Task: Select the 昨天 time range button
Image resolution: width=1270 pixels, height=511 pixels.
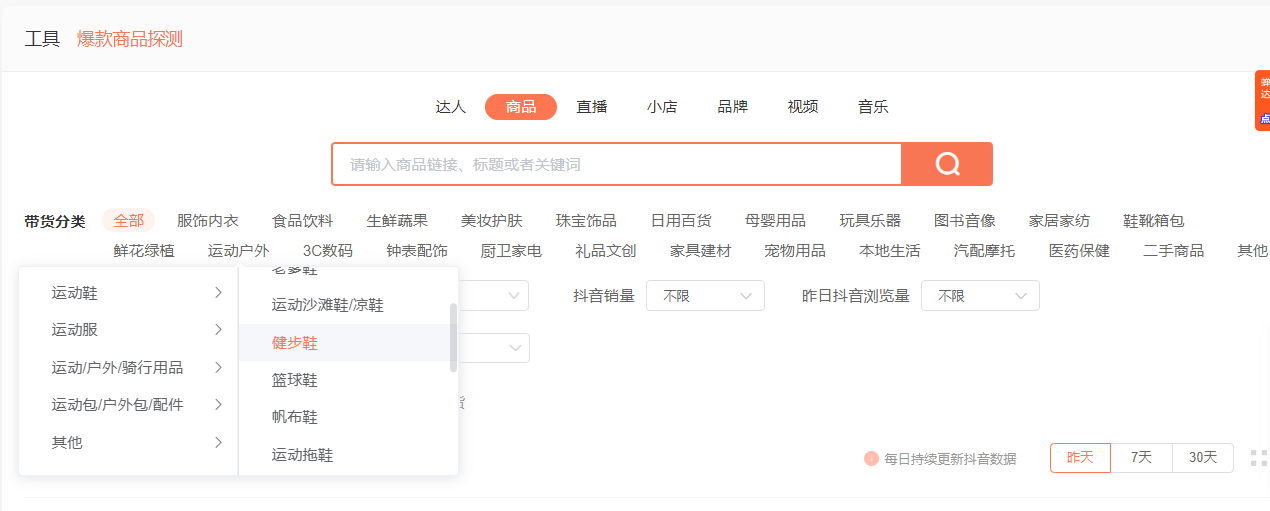Action: tap(1080, 458)
